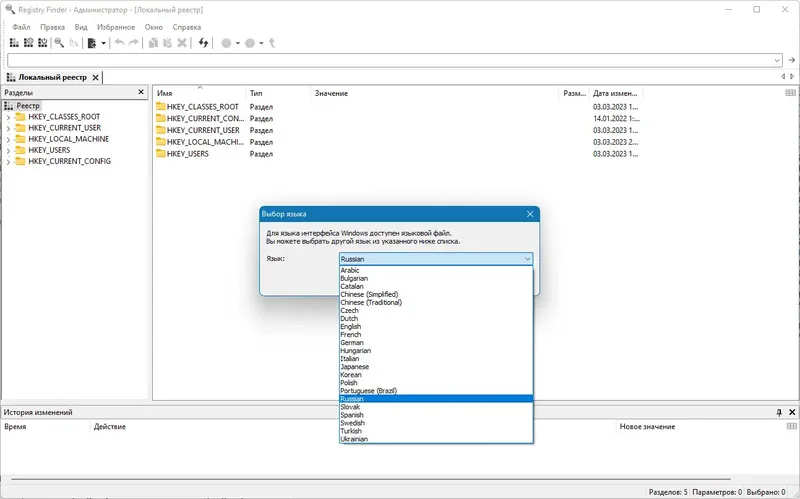Sort list by the Имя column header

coord(199,93)
